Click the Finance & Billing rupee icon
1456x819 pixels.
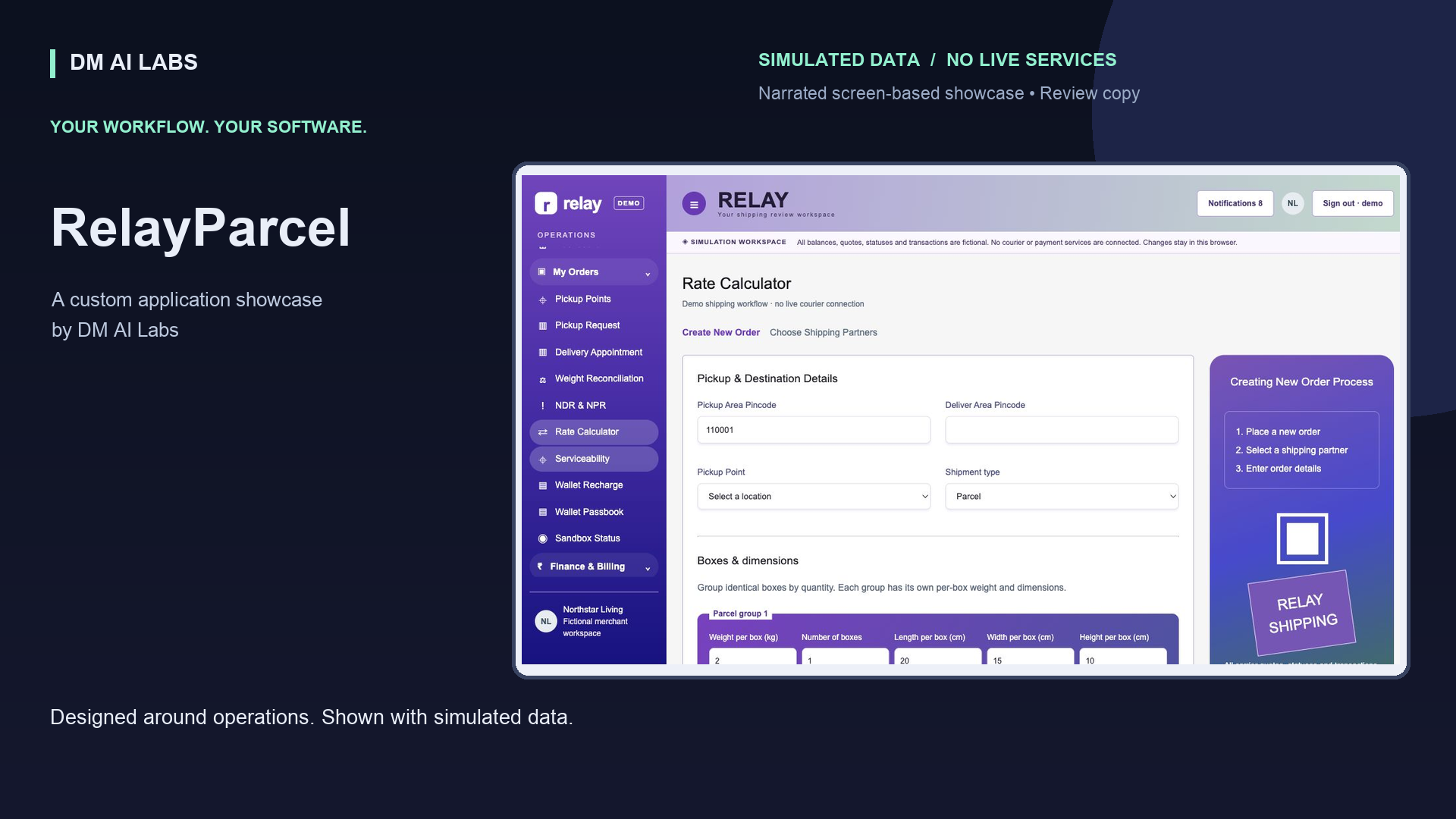coord(540,566)
